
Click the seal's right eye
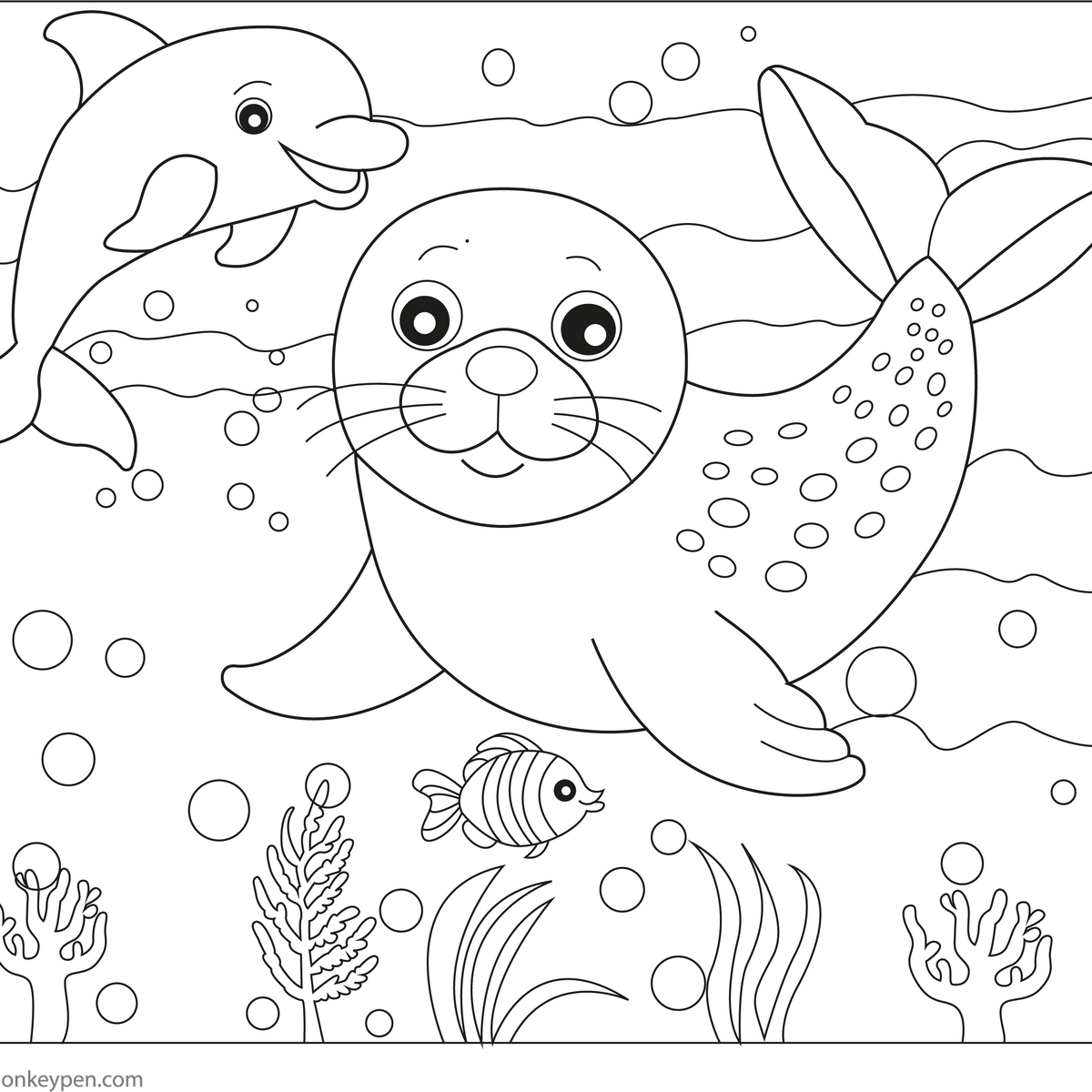tap(585, 324)
